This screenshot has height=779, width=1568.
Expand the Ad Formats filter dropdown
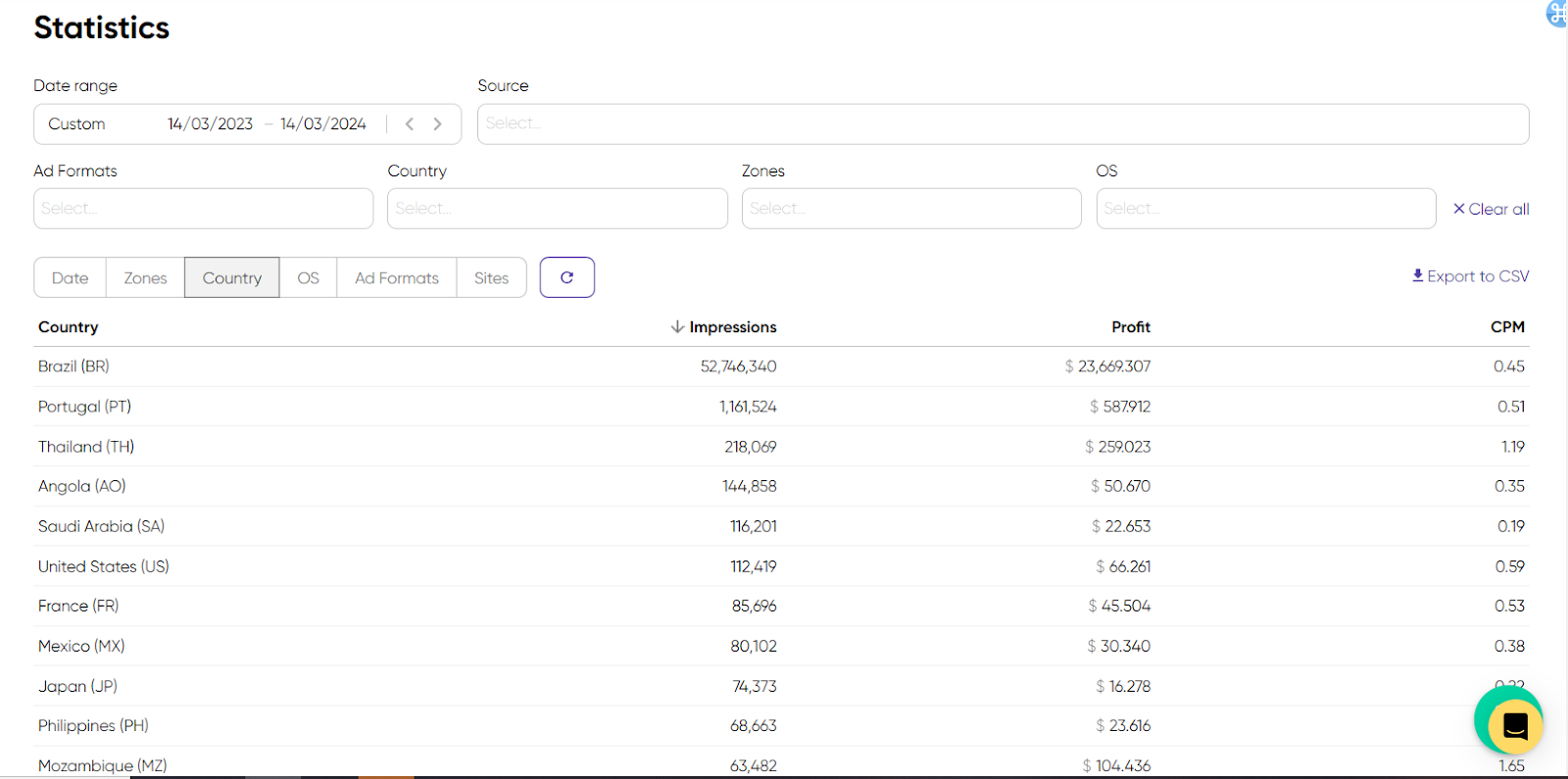[x=203, y=209]
